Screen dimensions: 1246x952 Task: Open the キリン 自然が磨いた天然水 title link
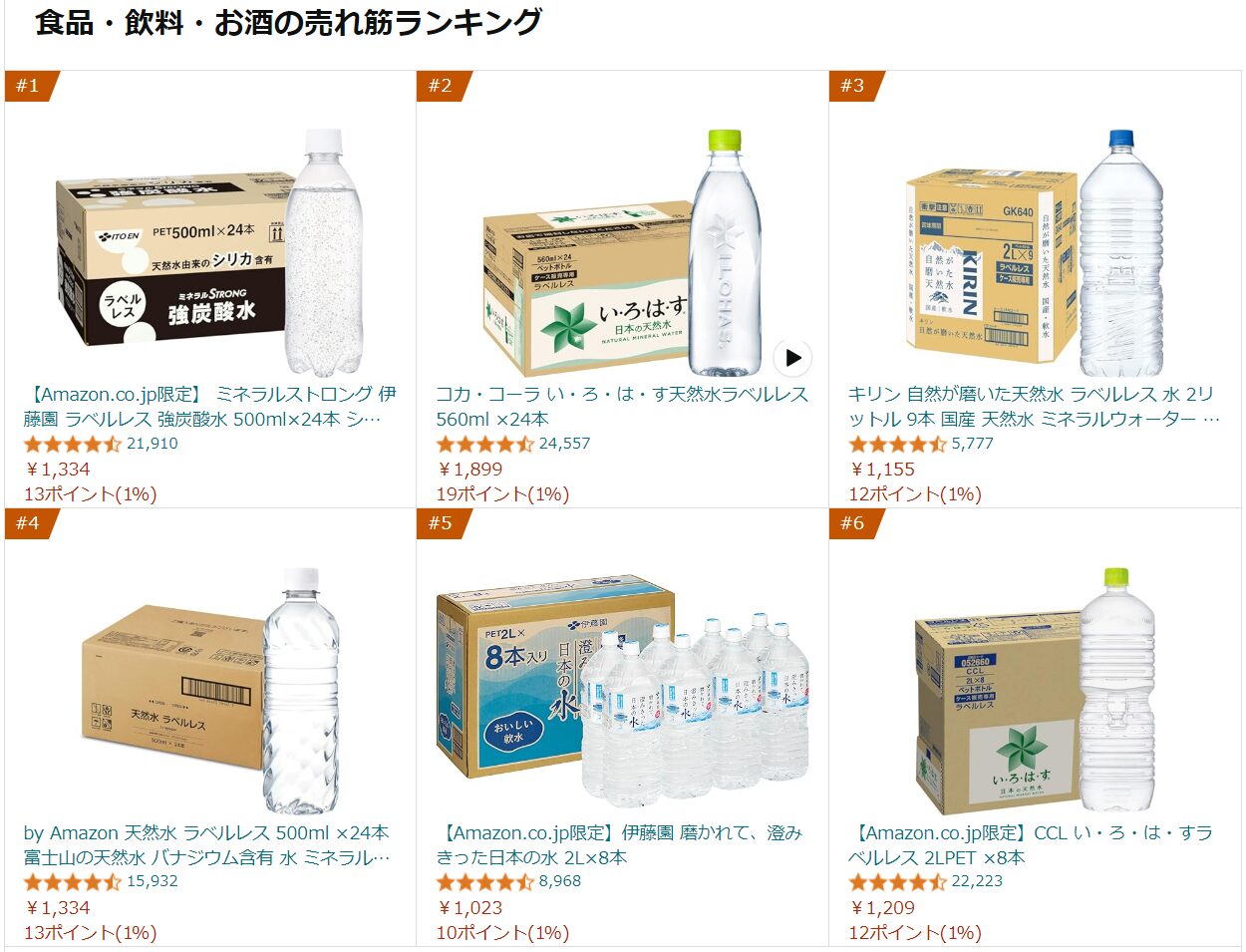tap(1034, 407)
